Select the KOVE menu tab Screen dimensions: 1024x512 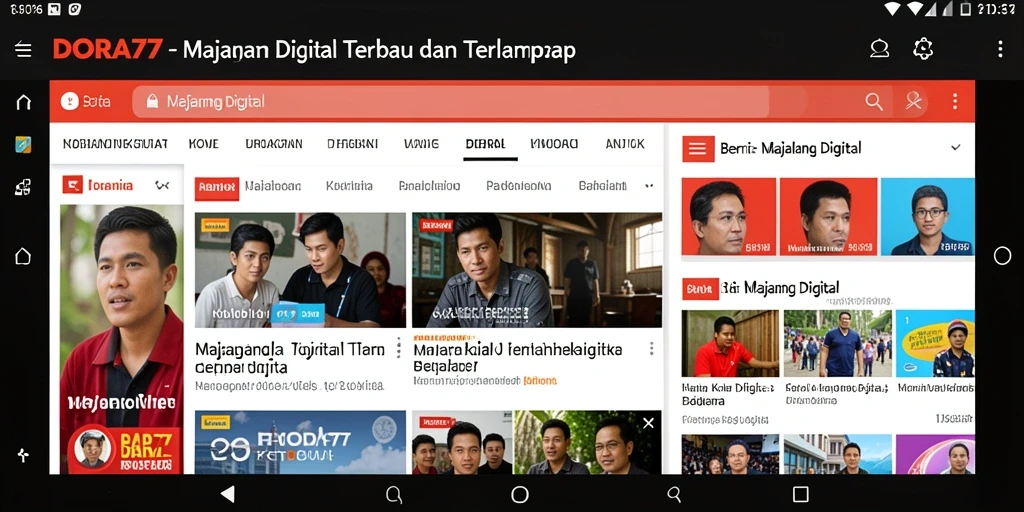tap(203, 144)
